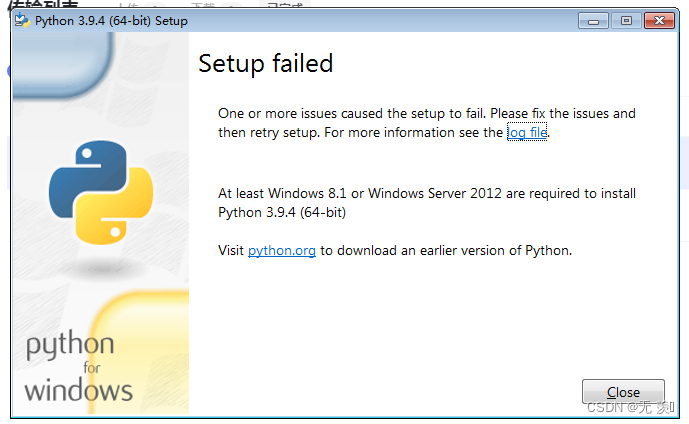689x424 pixels.
Task: Click the Python installer icon in title bar
Action: coord(22,20)
